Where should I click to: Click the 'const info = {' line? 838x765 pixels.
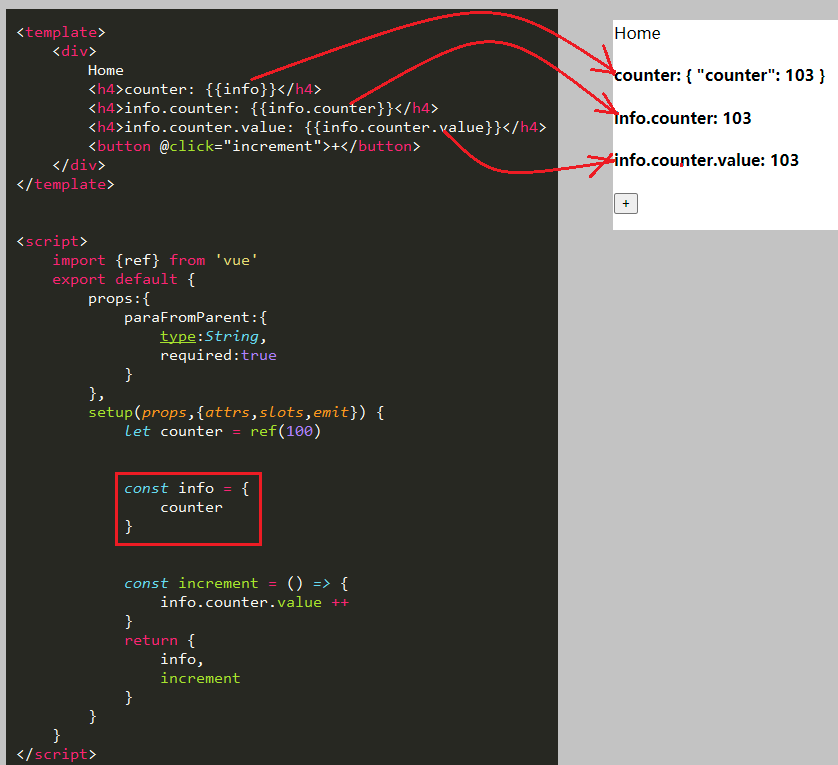[187, 488]
